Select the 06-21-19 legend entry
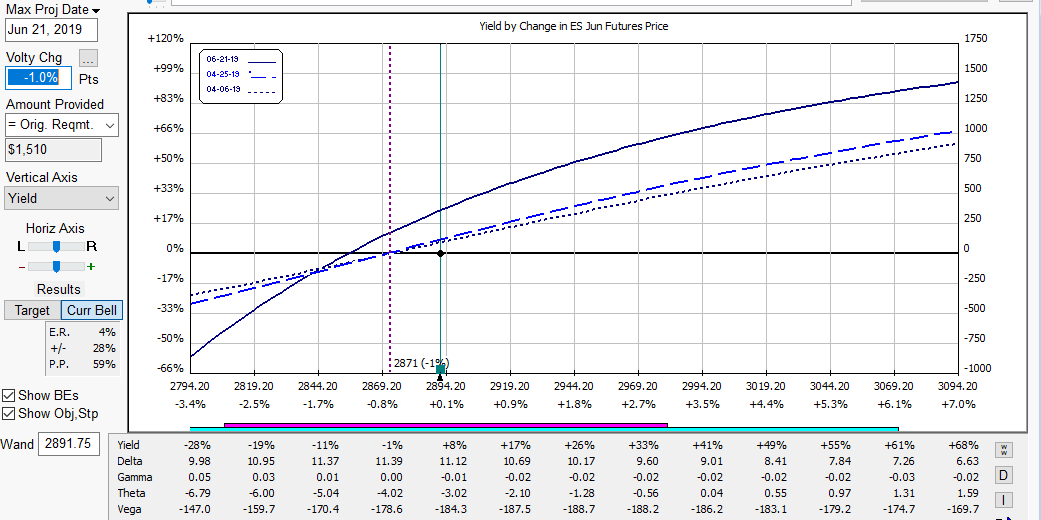Viewport: 1041px width, 520px height. 242,59
